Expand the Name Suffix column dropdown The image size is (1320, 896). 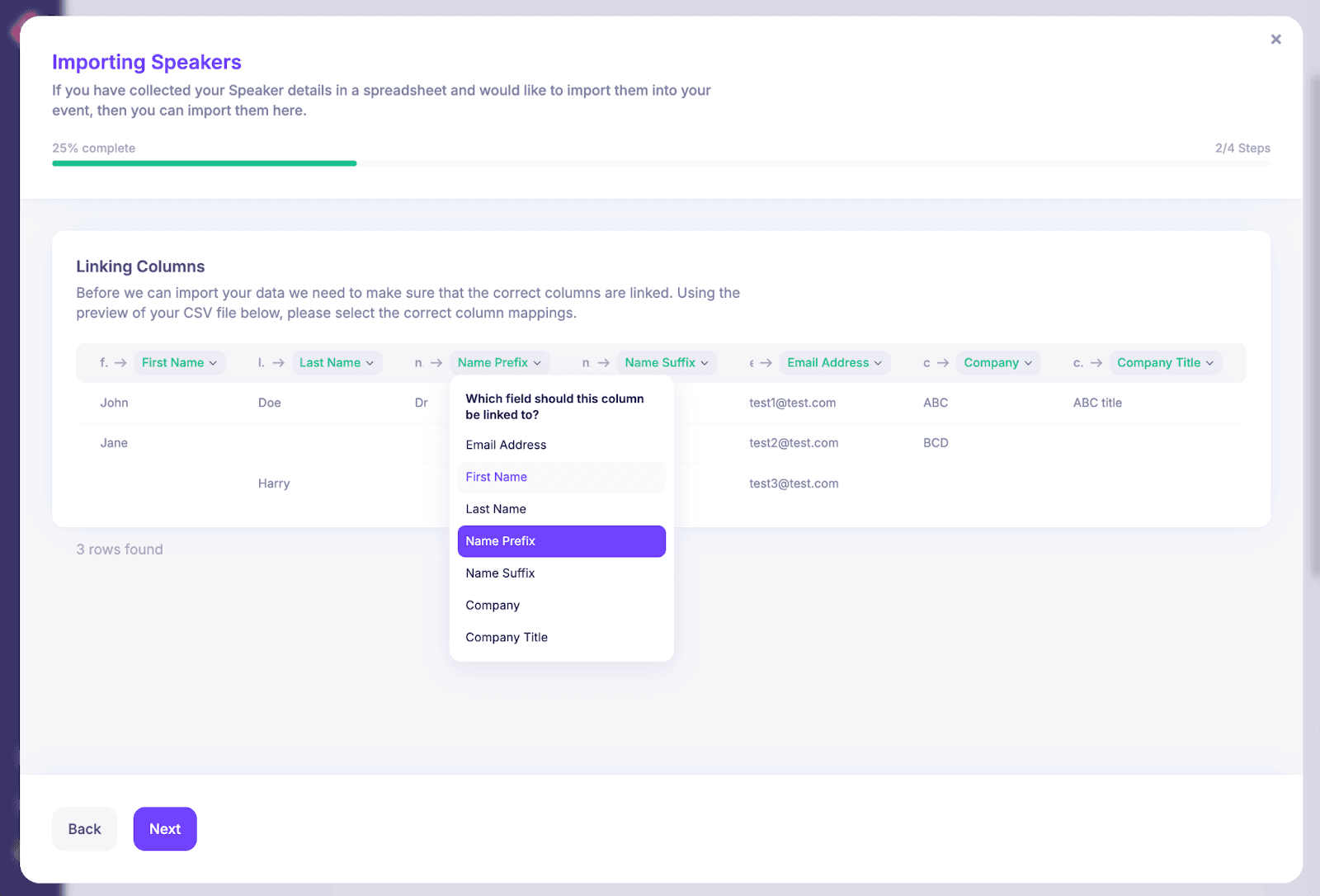point(667,363)
